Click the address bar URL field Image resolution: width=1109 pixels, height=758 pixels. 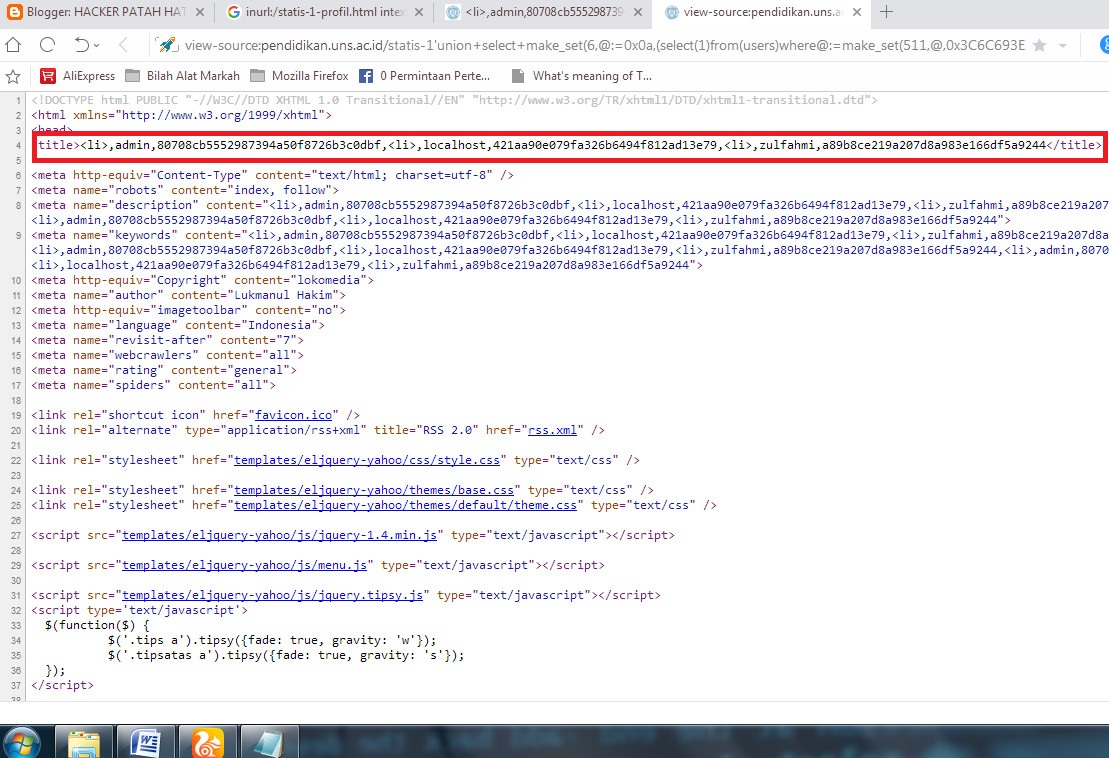pos(604,45)
